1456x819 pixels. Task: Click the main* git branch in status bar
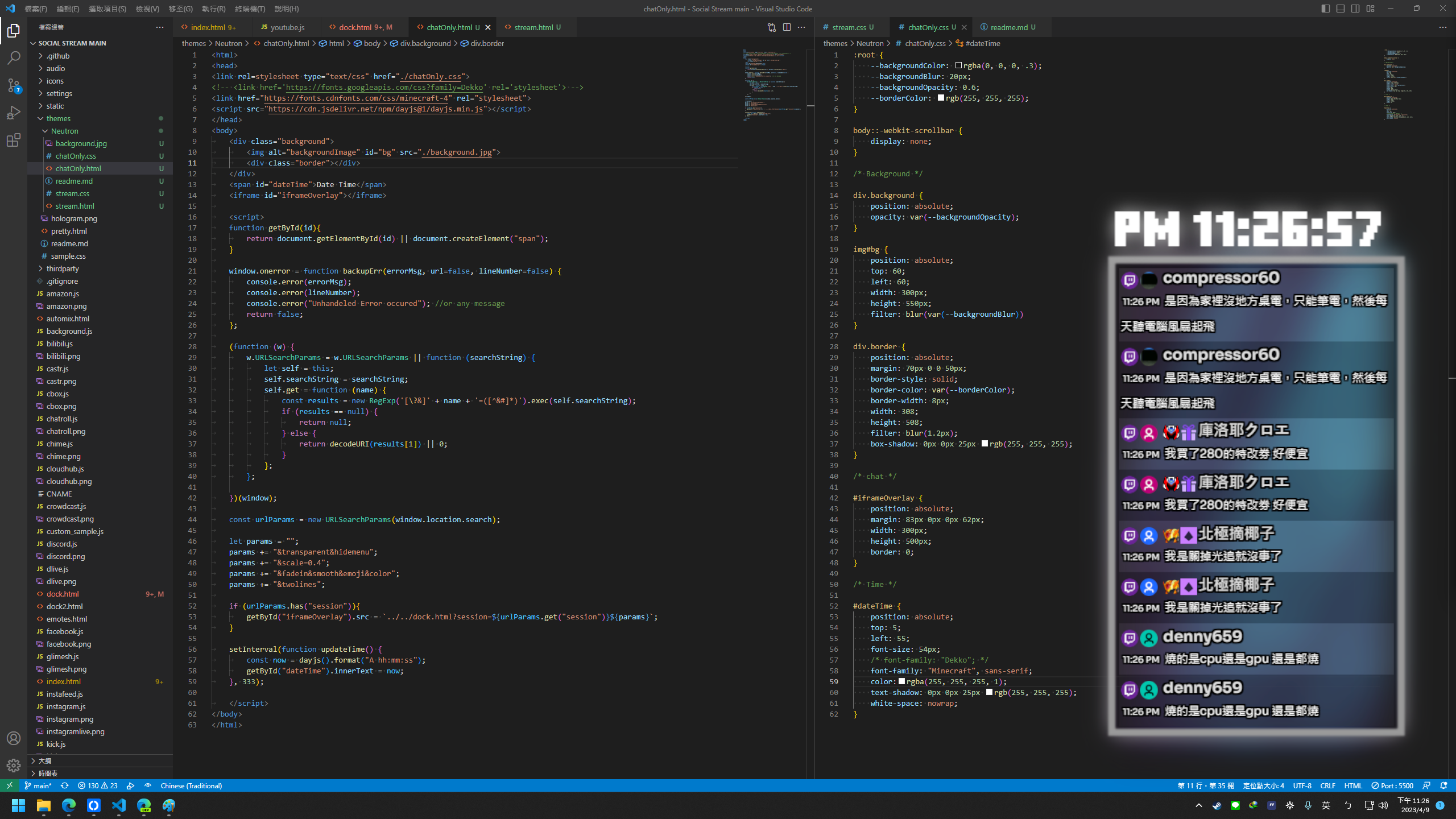pyautogui.click(x=38, y=785)
